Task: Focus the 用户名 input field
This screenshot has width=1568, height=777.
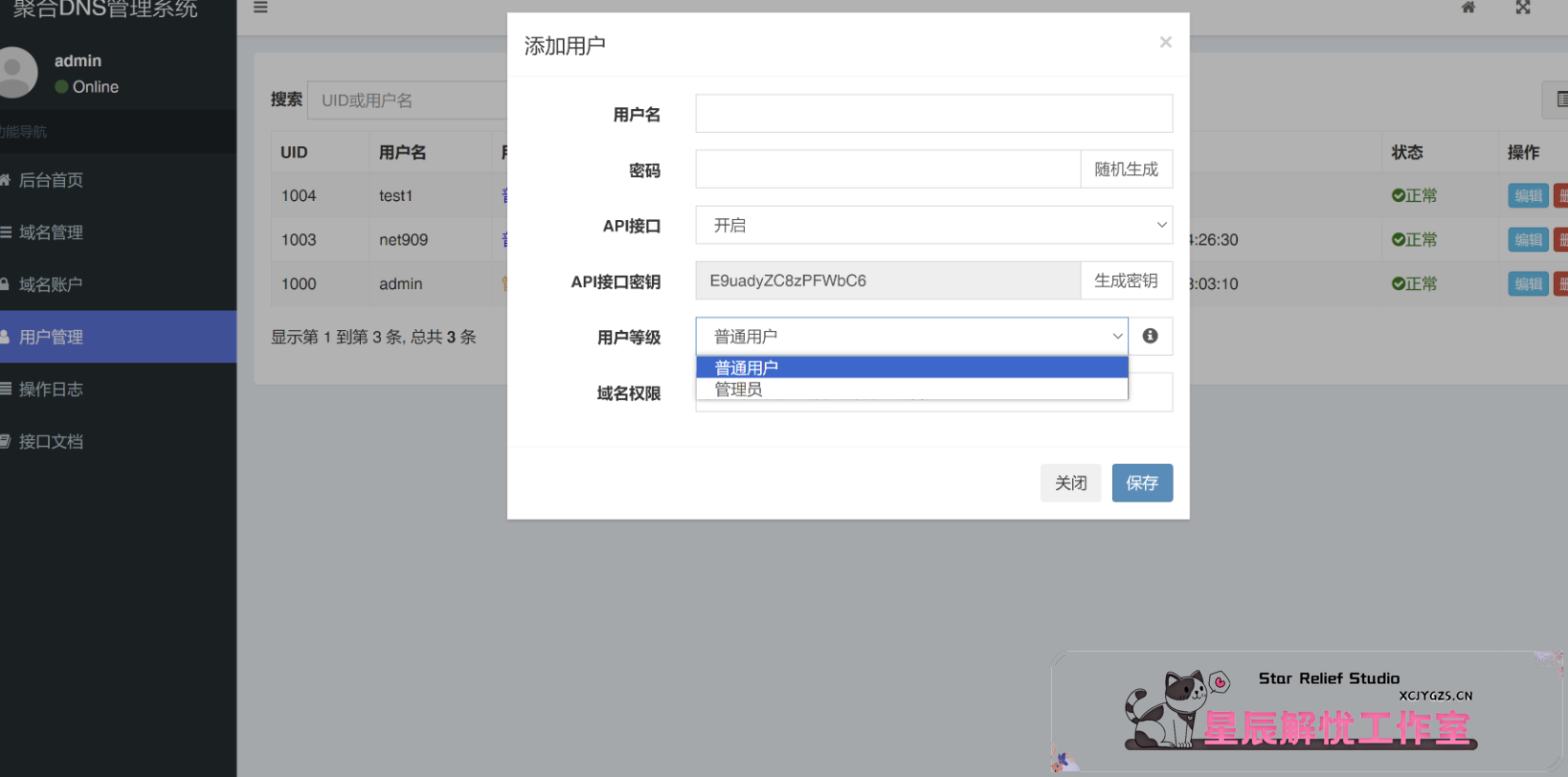Action: [933, 114]
